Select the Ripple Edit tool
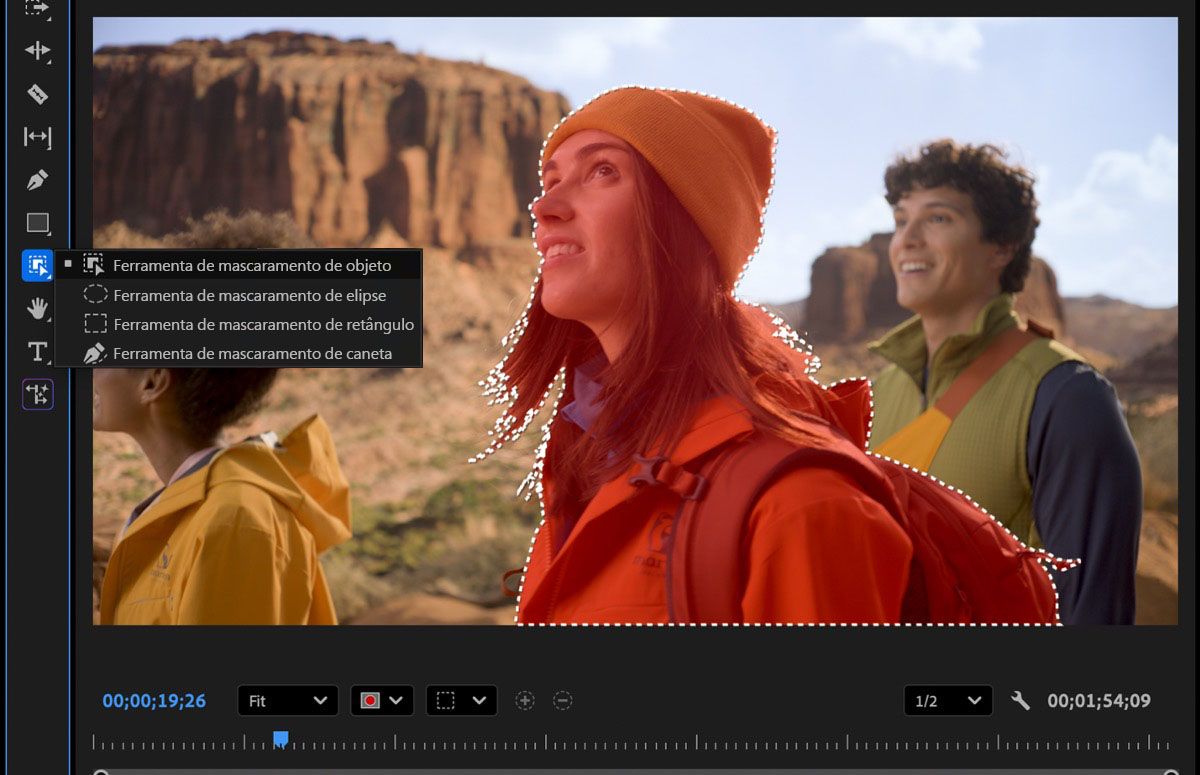Image resolution: width=1200 pixels, height=775 pixels. point(37,50)
